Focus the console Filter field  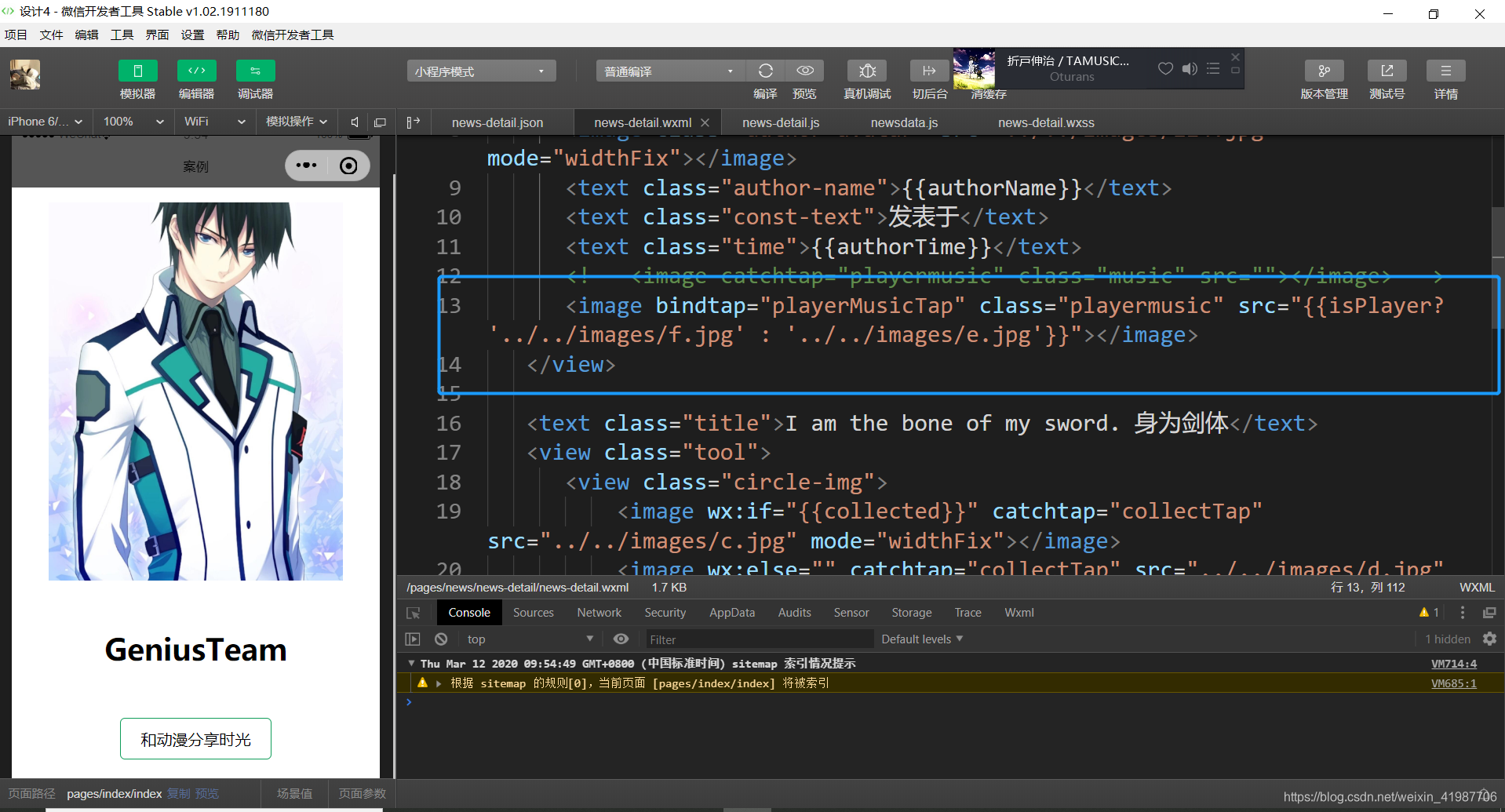758,639
